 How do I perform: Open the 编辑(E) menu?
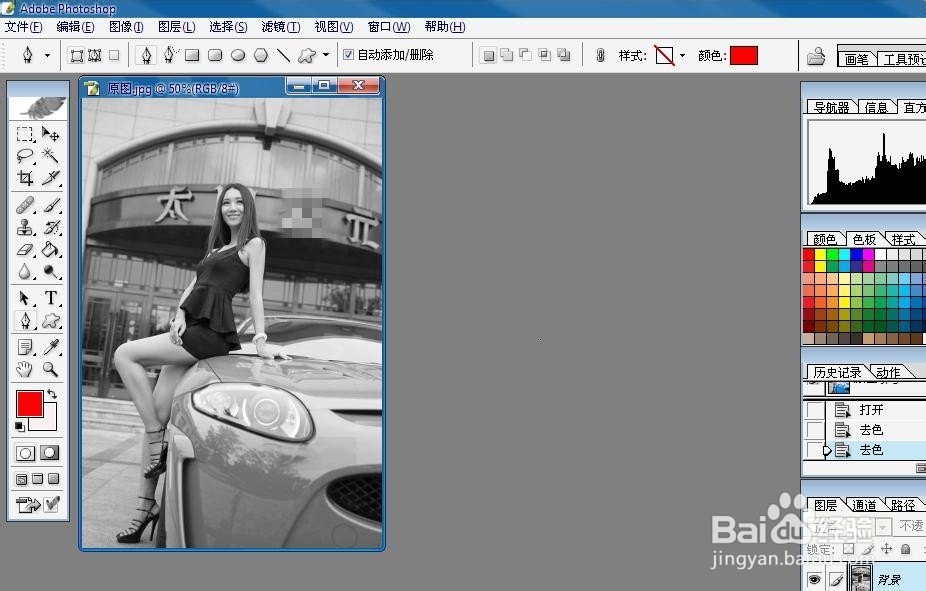point(76,27)
